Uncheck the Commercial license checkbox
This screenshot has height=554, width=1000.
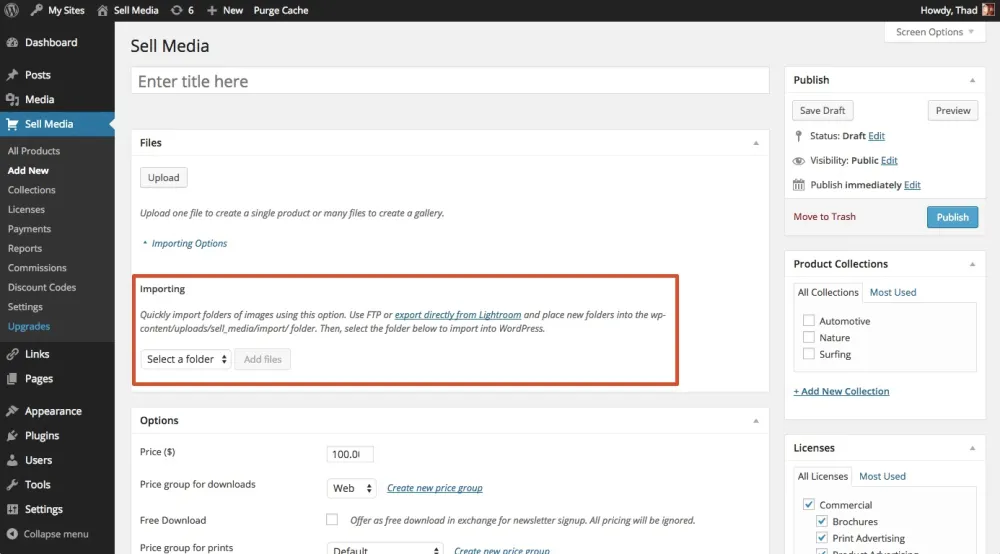click(x=809, y=504)
